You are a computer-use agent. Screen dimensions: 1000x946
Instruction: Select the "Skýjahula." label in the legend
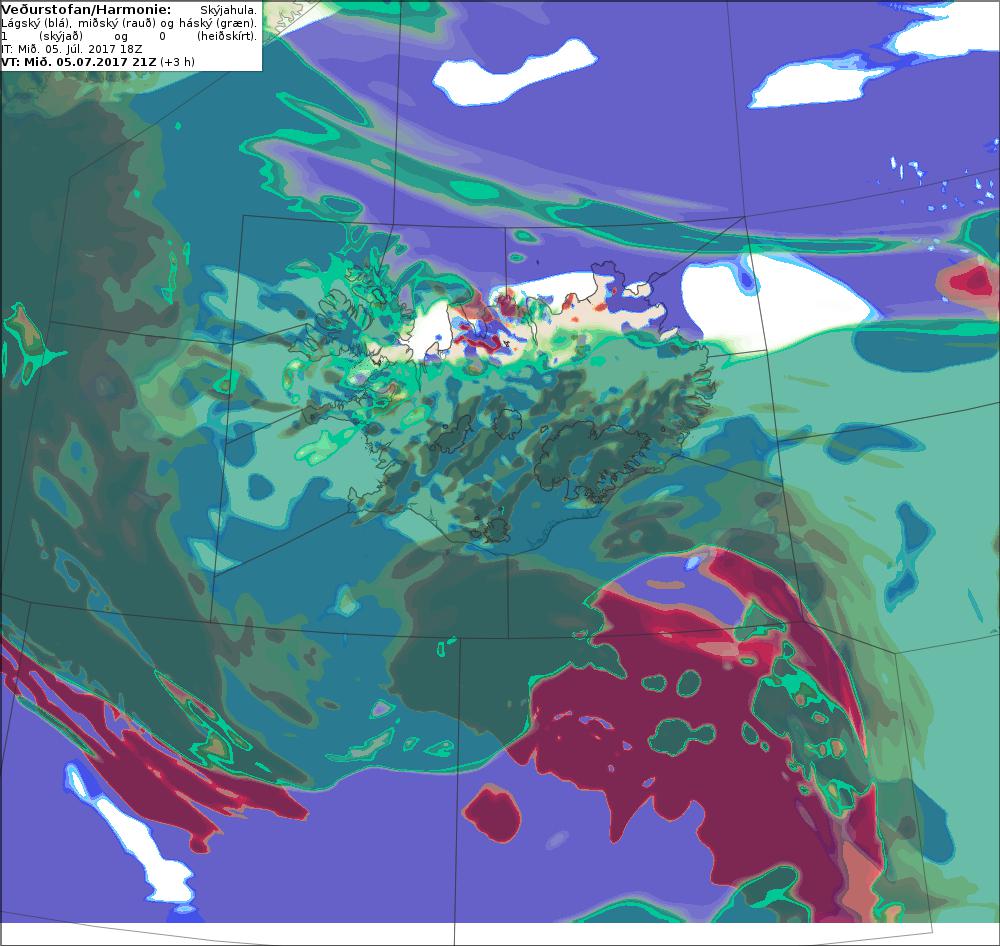(228, 10)
